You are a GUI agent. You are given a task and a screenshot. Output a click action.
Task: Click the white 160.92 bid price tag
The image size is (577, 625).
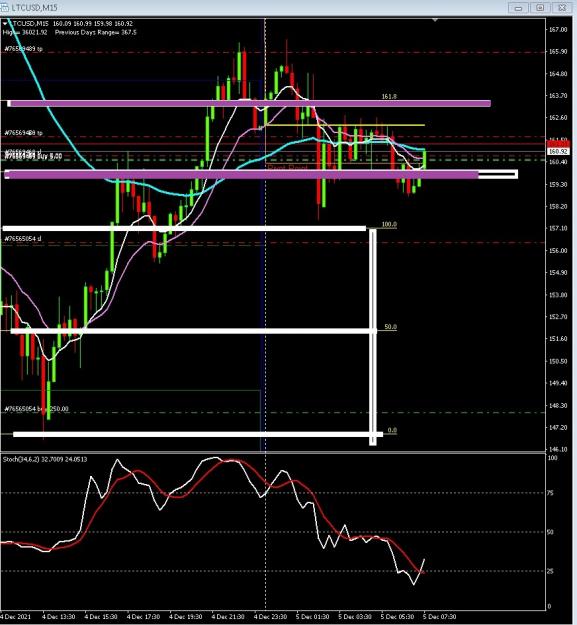point(558,151)
